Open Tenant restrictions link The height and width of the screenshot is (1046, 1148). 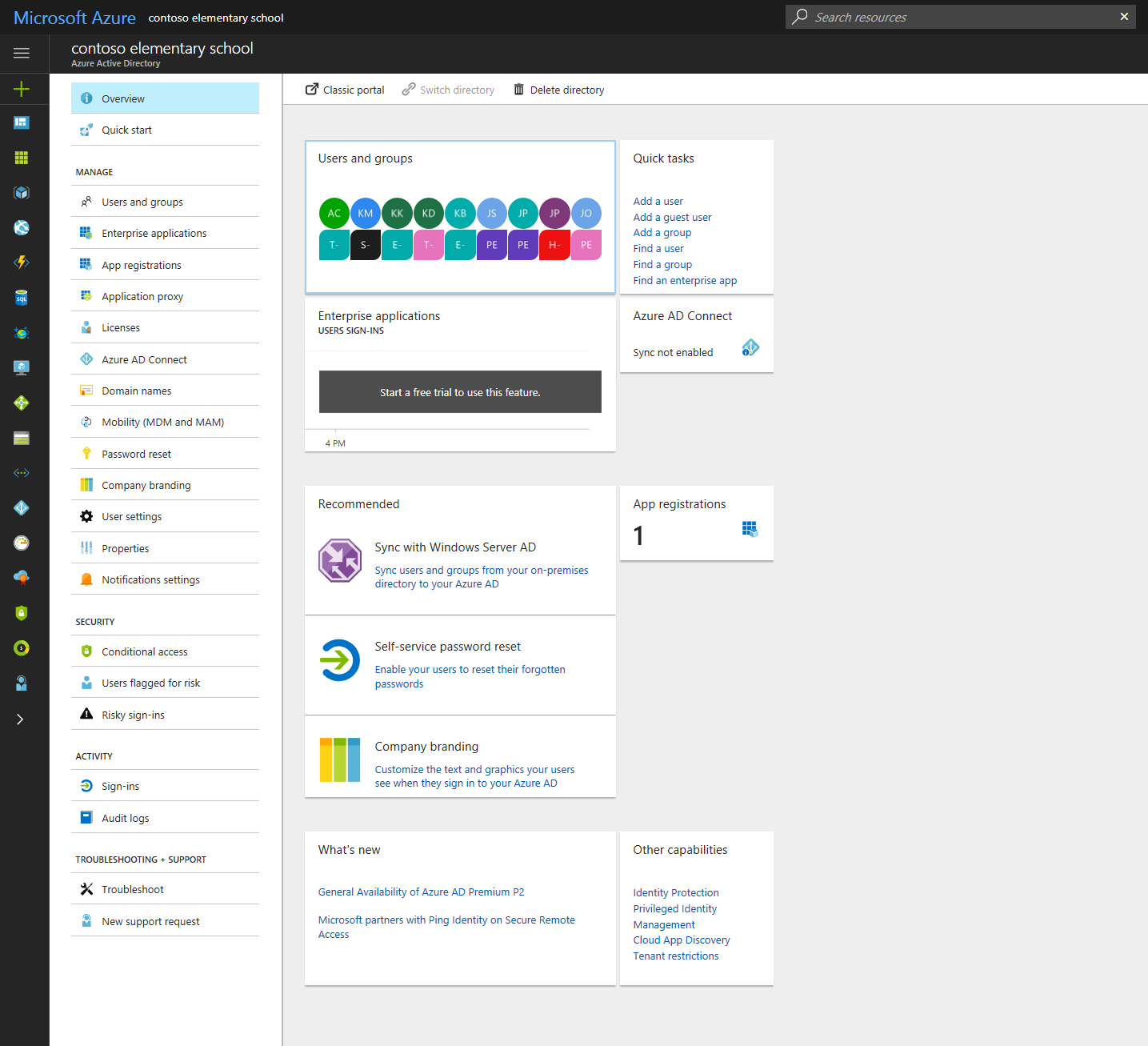(676, 956)
